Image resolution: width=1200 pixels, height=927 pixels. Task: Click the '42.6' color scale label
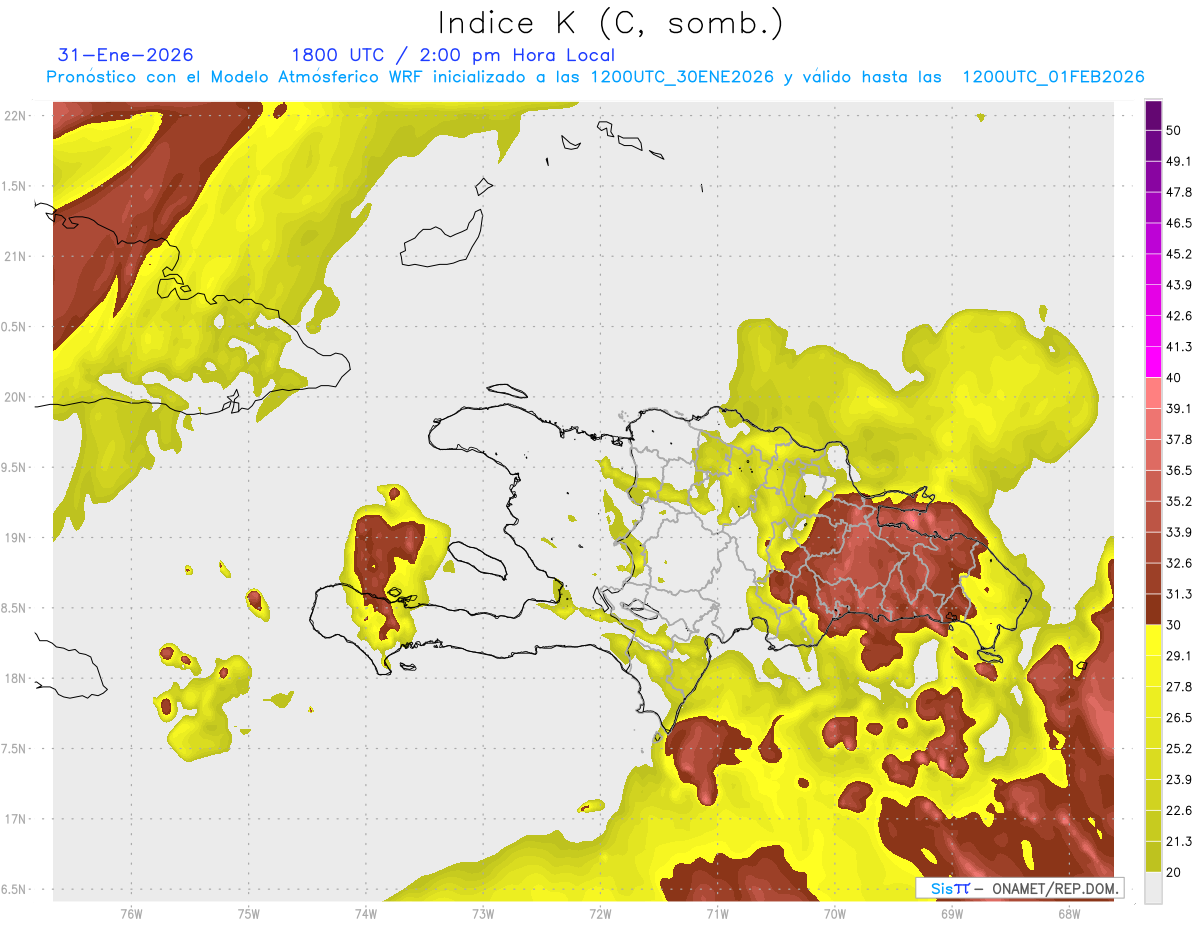(1179, 316)
